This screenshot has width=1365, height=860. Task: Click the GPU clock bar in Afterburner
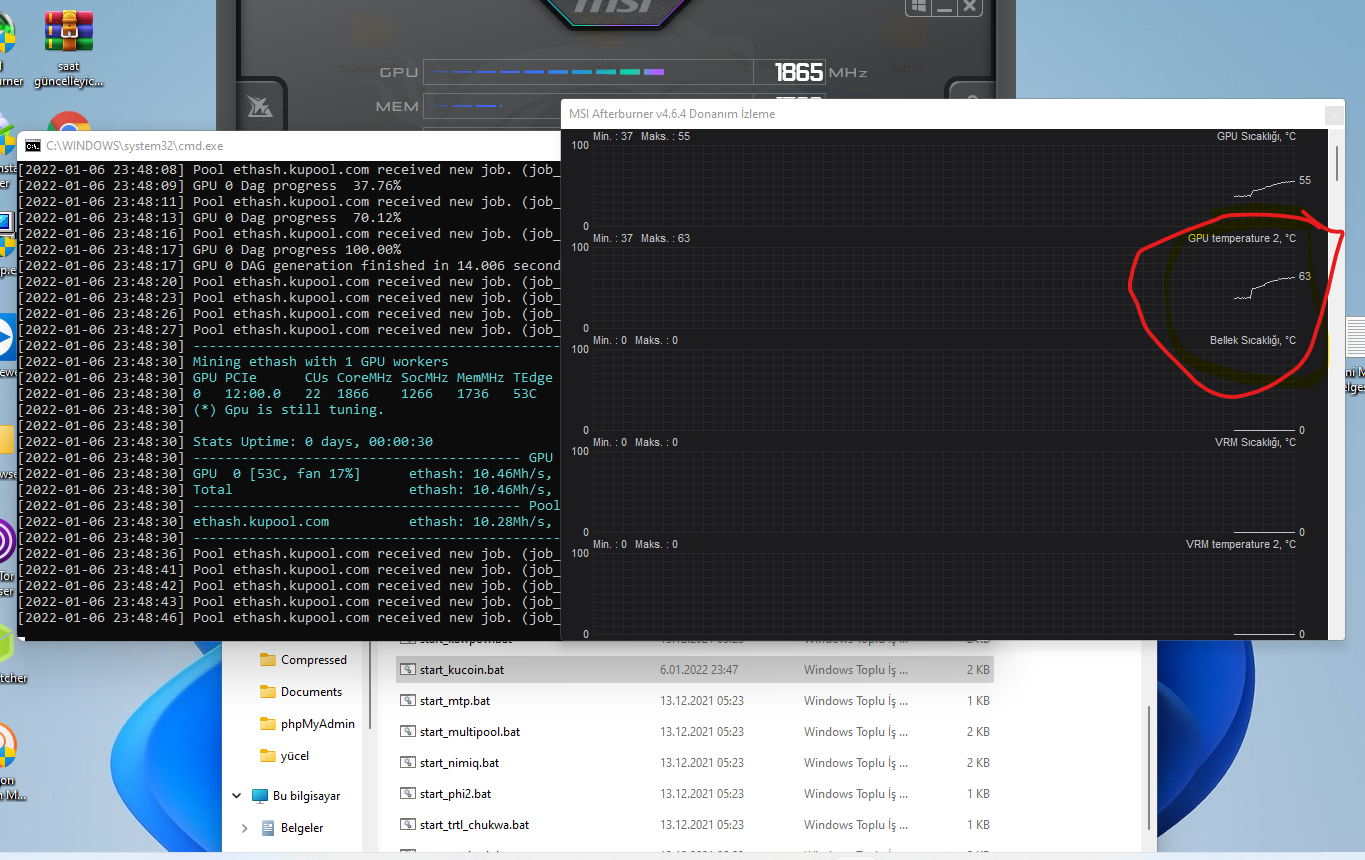coord(588,72)
